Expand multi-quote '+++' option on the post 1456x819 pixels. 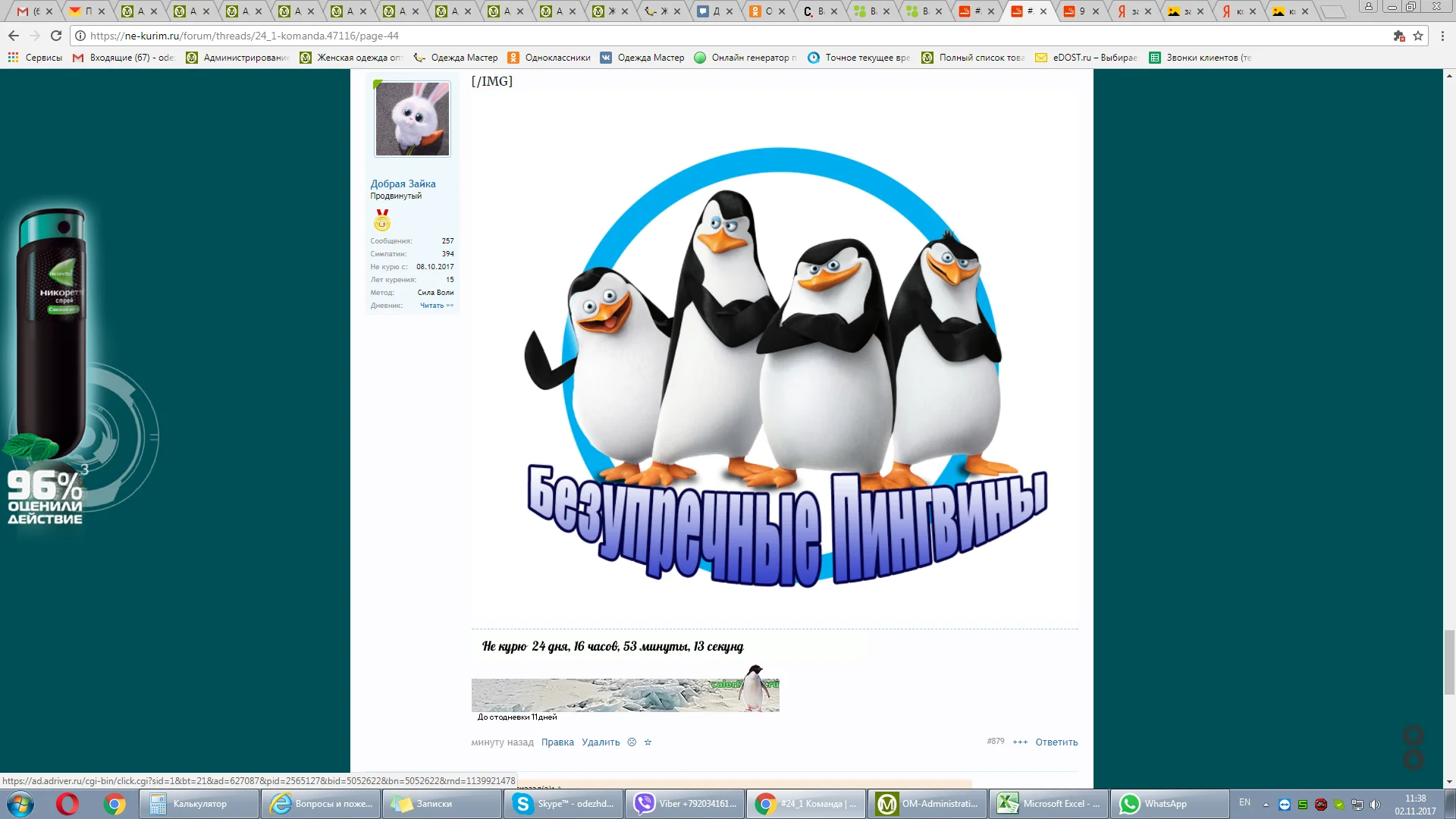point(1020,742)
